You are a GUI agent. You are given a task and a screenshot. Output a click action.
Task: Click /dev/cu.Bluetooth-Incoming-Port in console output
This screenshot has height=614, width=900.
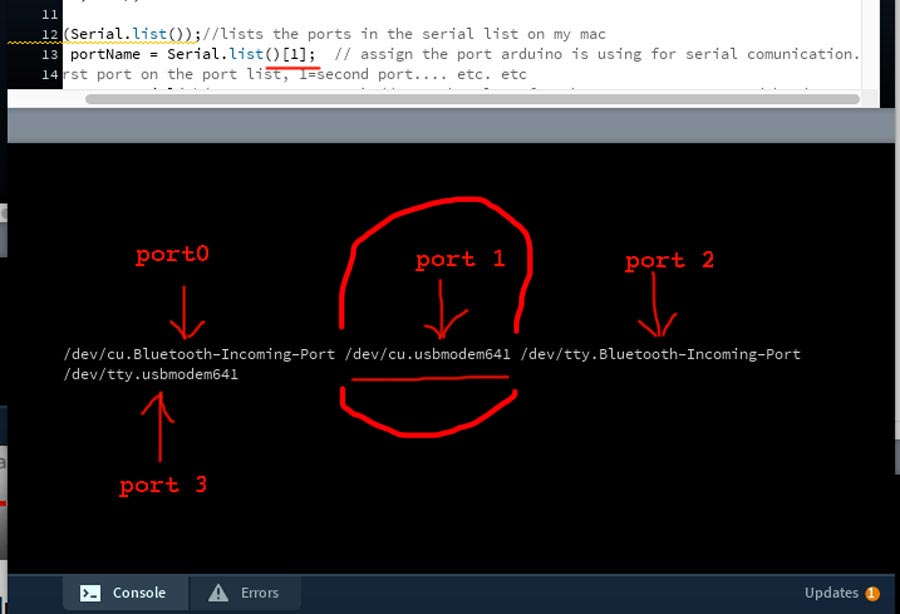tap(199, 354)
